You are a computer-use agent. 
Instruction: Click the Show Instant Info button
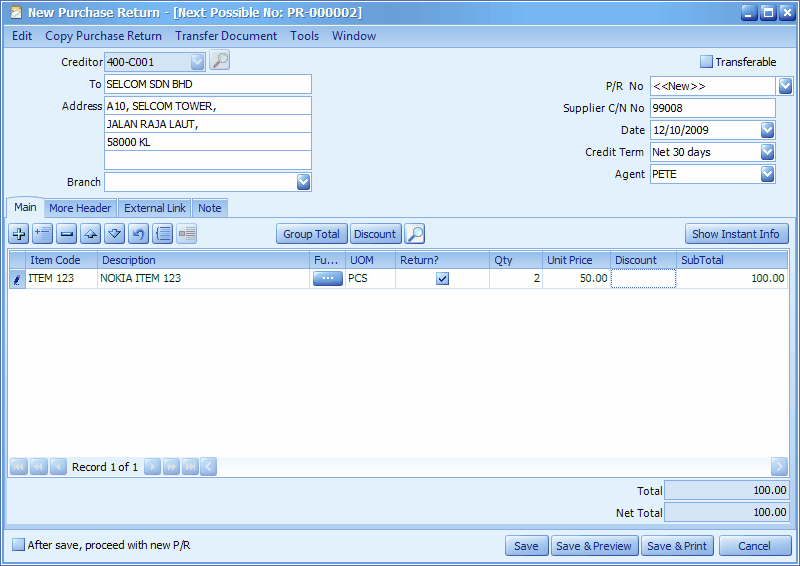736,234
